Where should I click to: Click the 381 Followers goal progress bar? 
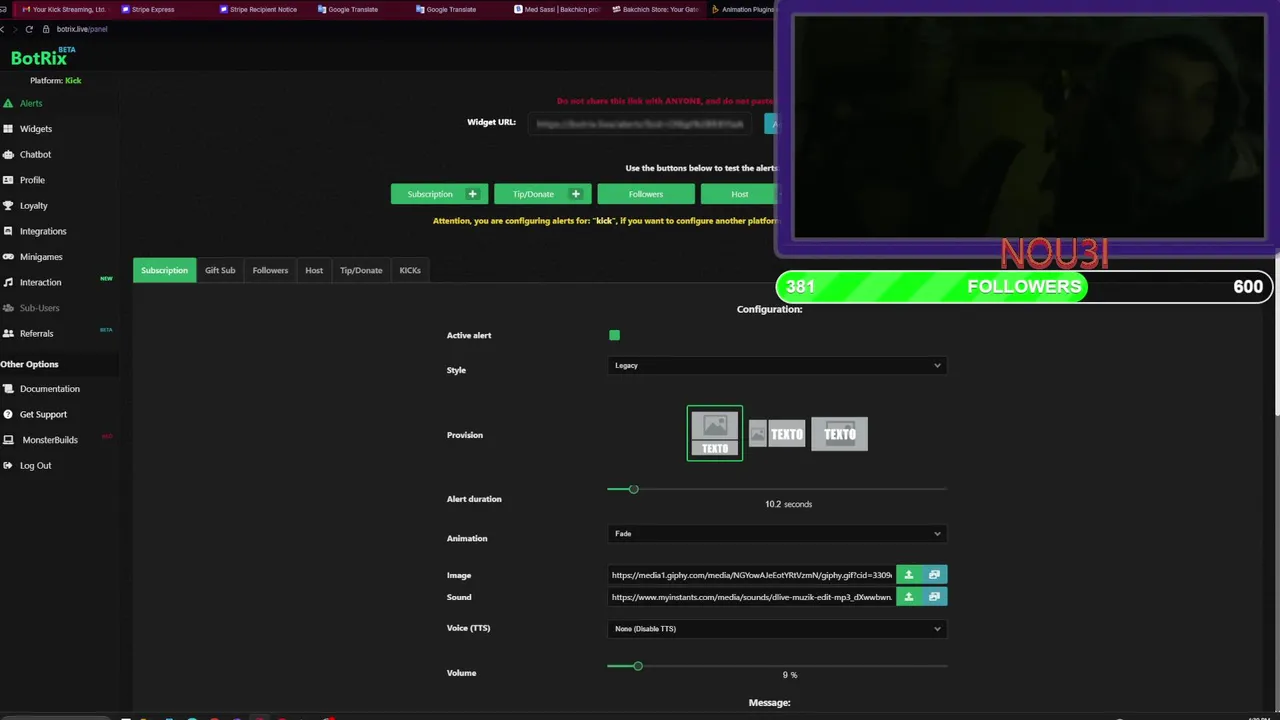coord(1024,287)
